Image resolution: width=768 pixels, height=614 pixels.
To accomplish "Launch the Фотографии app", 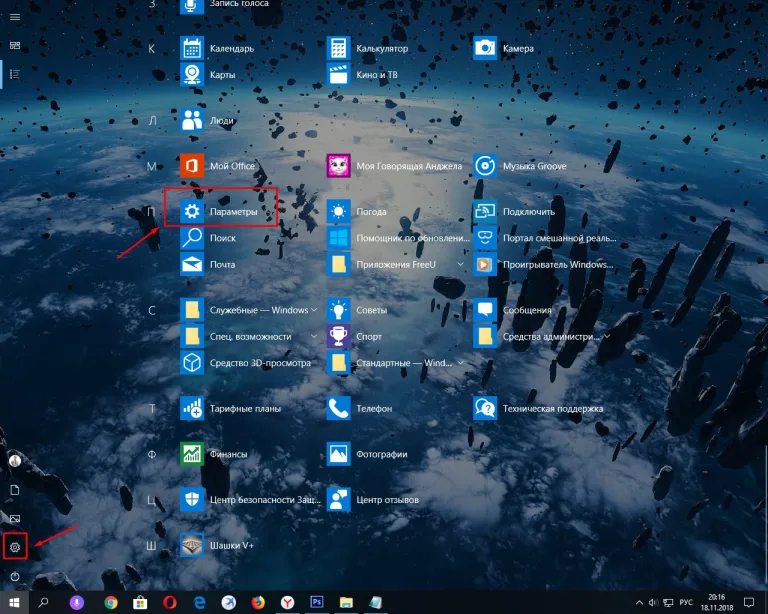I will pyautogui.click(x=367, y=454).
